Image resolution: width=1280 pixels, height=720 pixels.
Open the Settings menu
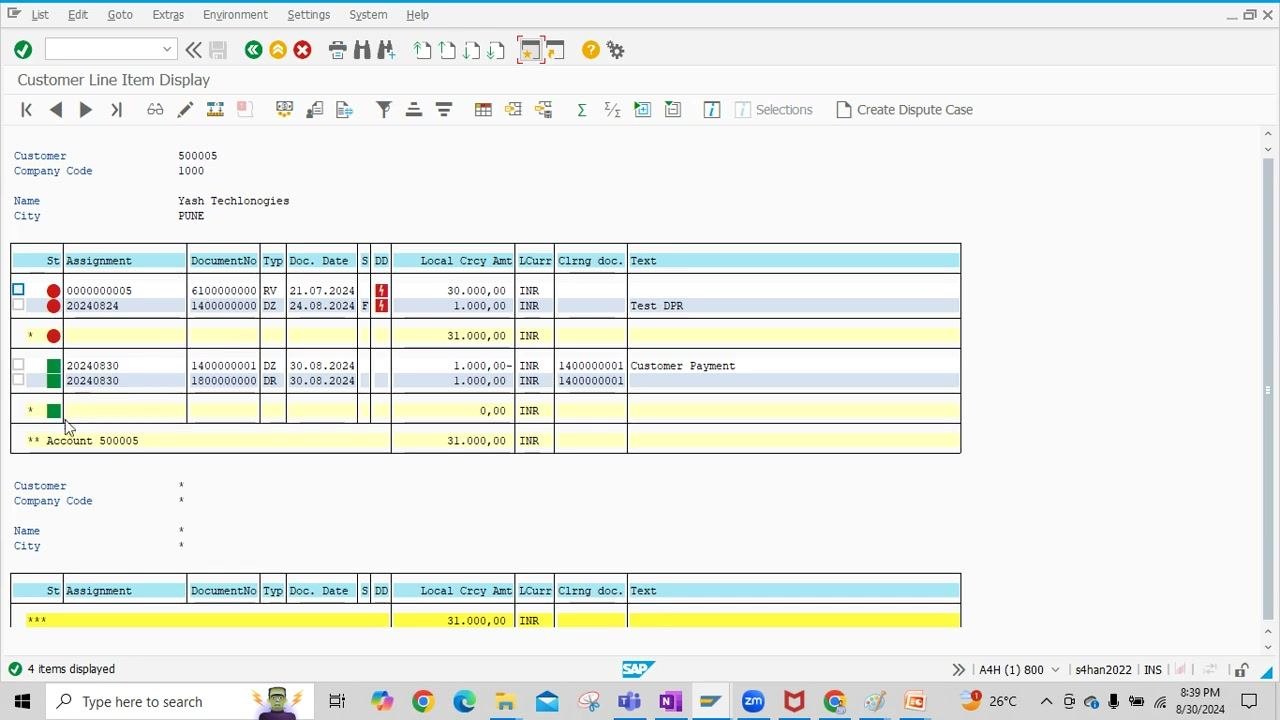[308, 15]
